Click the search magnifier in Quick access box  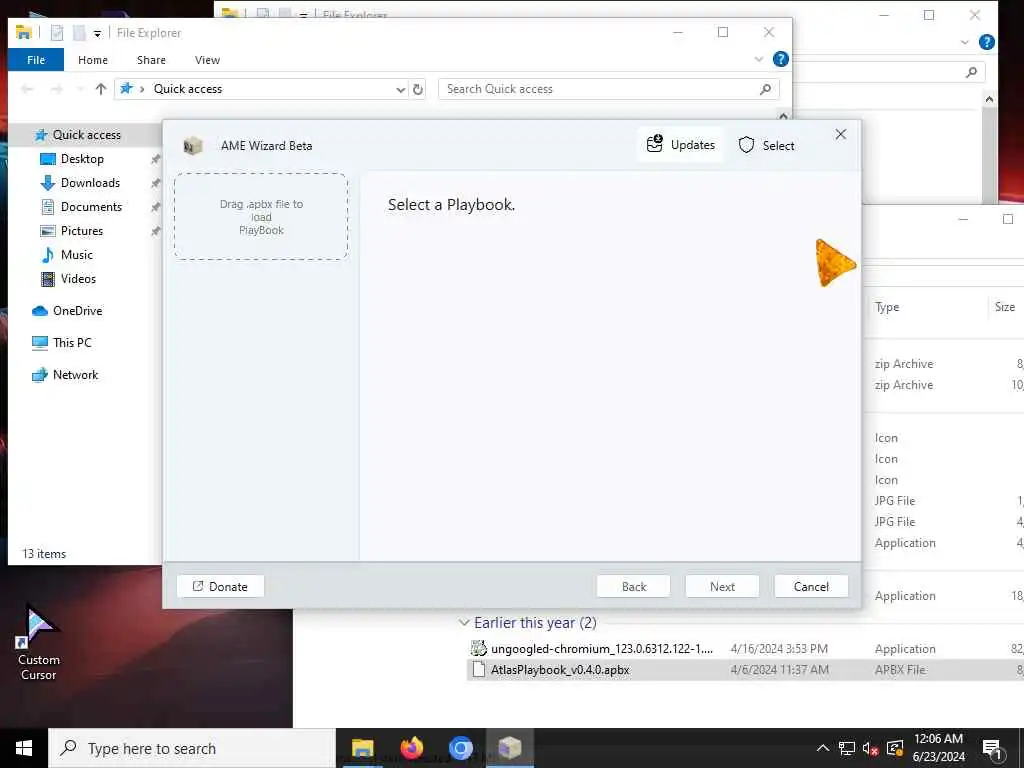[765, 89]
